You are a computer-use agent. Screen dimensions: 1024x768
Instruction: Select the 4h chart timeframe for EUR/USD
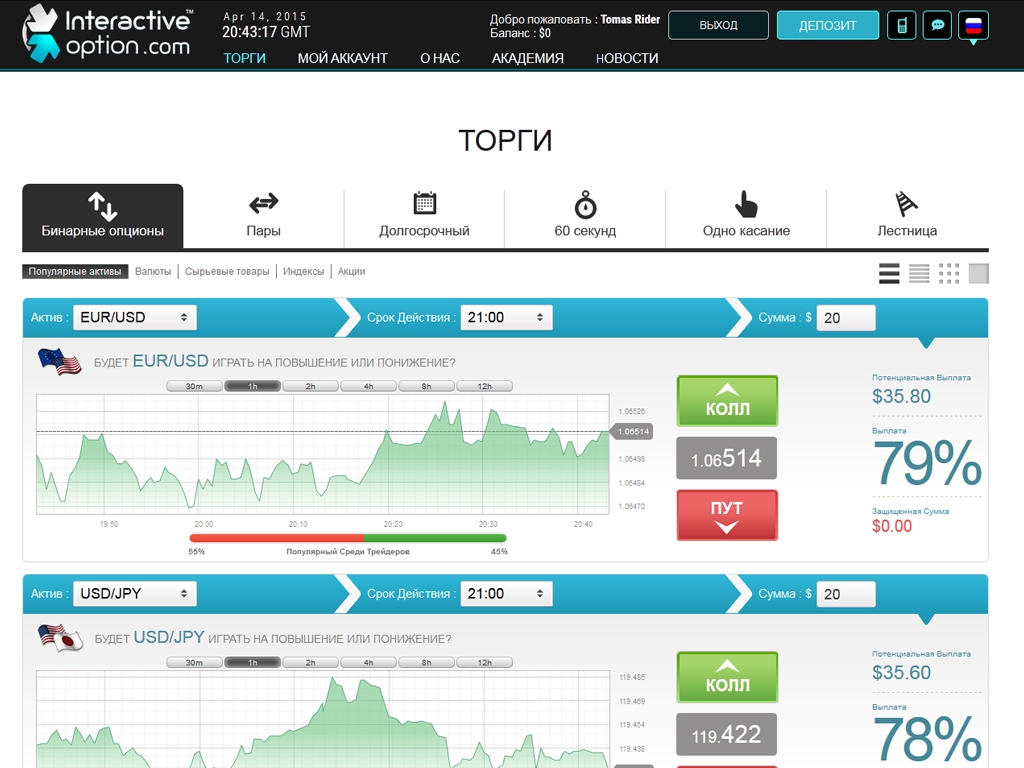coord(368,386)
